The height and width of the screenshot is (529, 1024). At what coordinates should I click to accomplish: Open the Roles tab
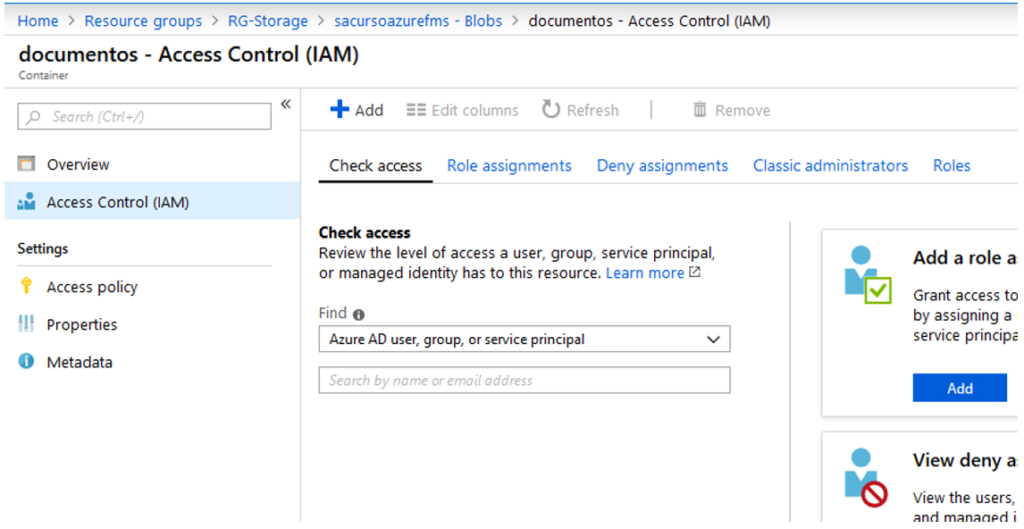point(952,166)
